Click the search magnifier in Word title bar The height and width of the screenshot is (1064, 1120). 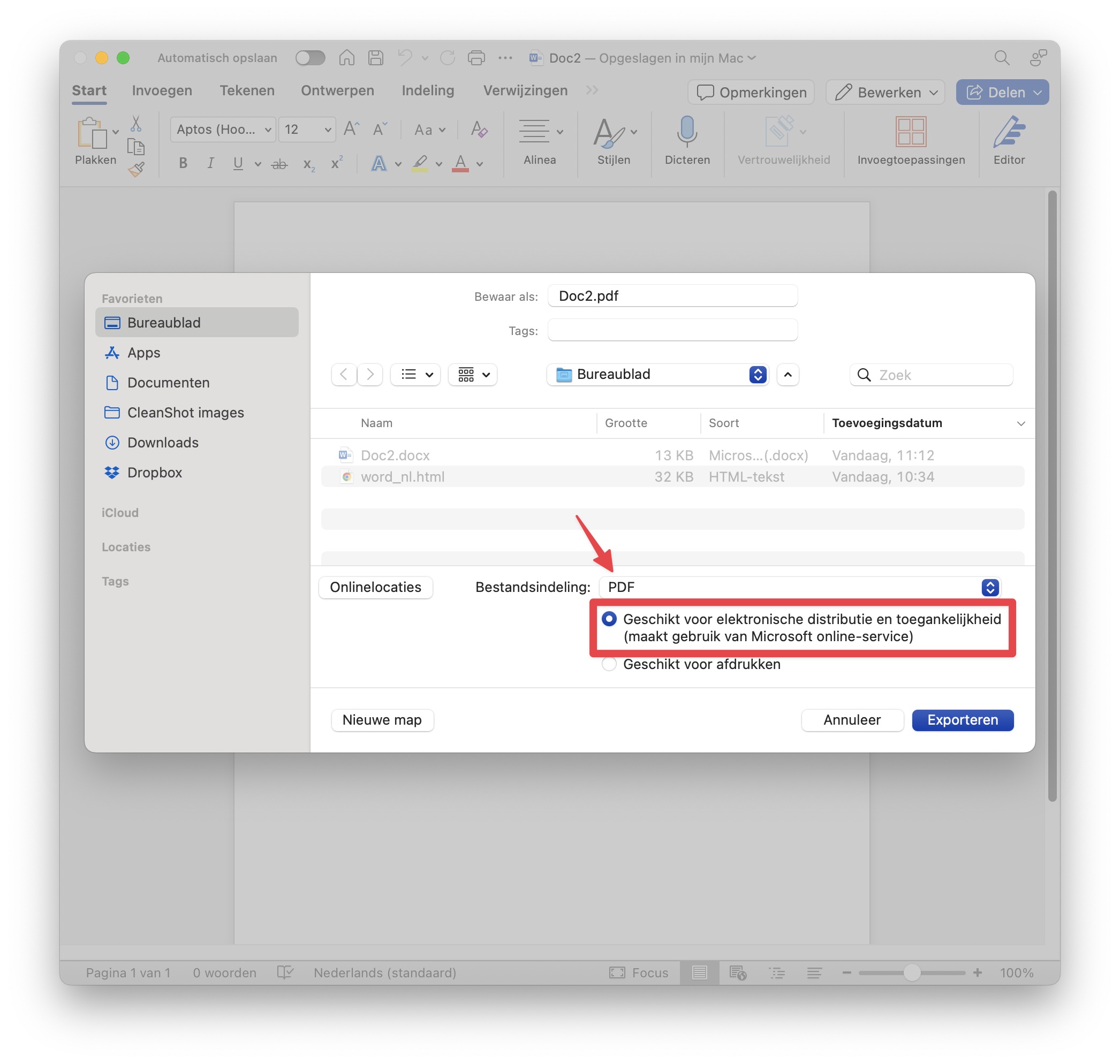pyautogui.click(x=1002, y=58)
